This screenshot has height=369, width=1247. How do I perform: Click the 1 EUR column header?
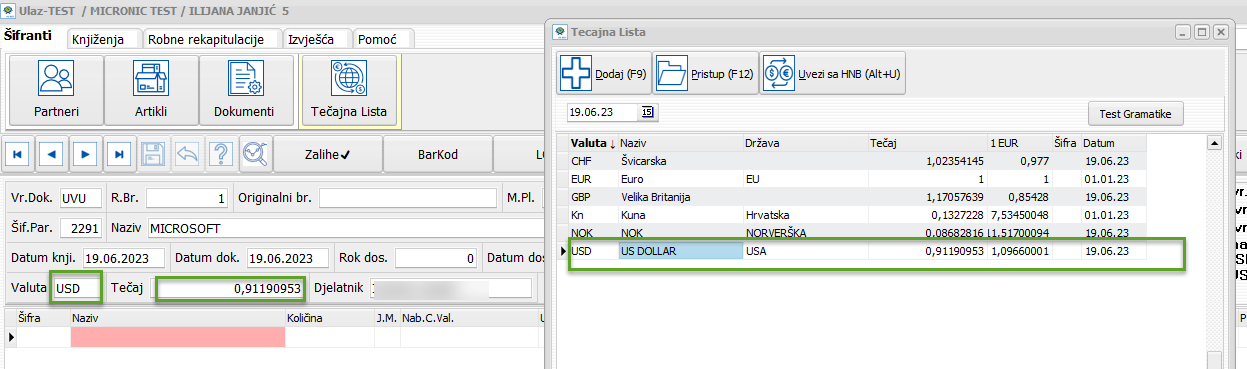tap(1018, 143)
